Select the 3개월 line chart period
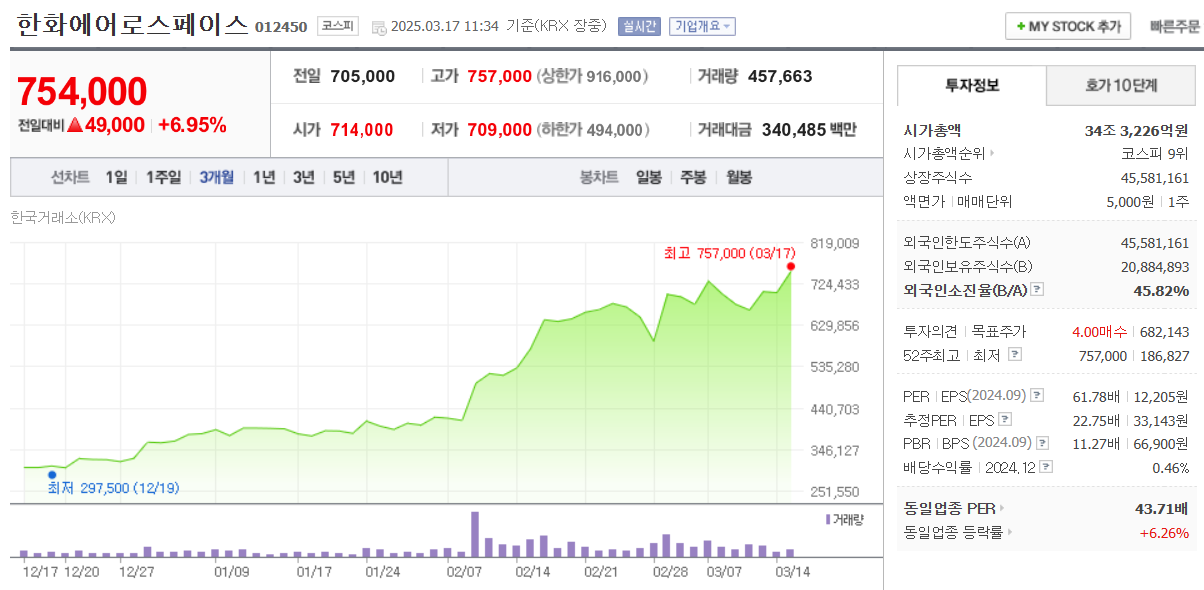Screen dimensions: 1204x590 pyautogui.click(x=216, y=177)
